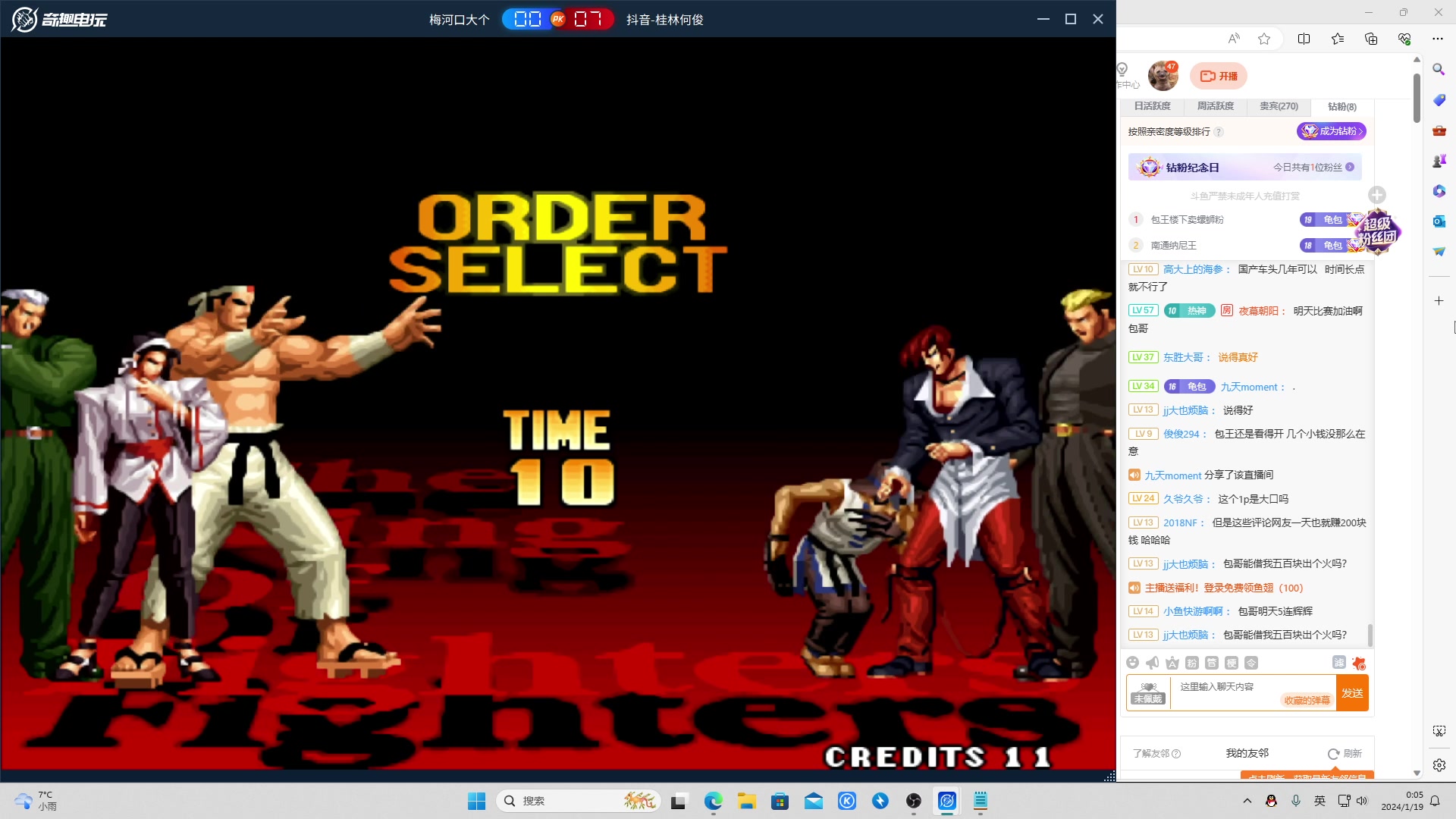Click the 令 chat toolbar icon
The height and width of the screenshot is (819, 1456).
(x=1251, y=663)
